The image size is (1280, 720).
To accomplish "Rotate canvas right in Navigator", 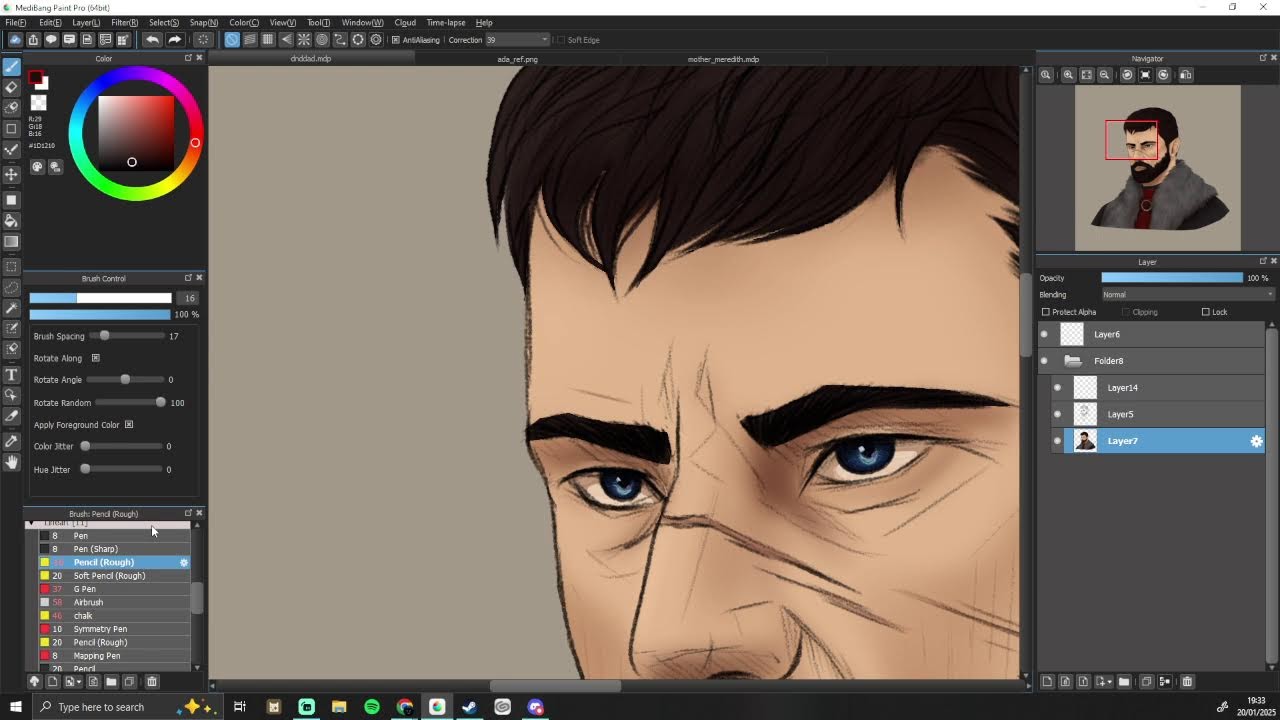I will point(1163,75).
